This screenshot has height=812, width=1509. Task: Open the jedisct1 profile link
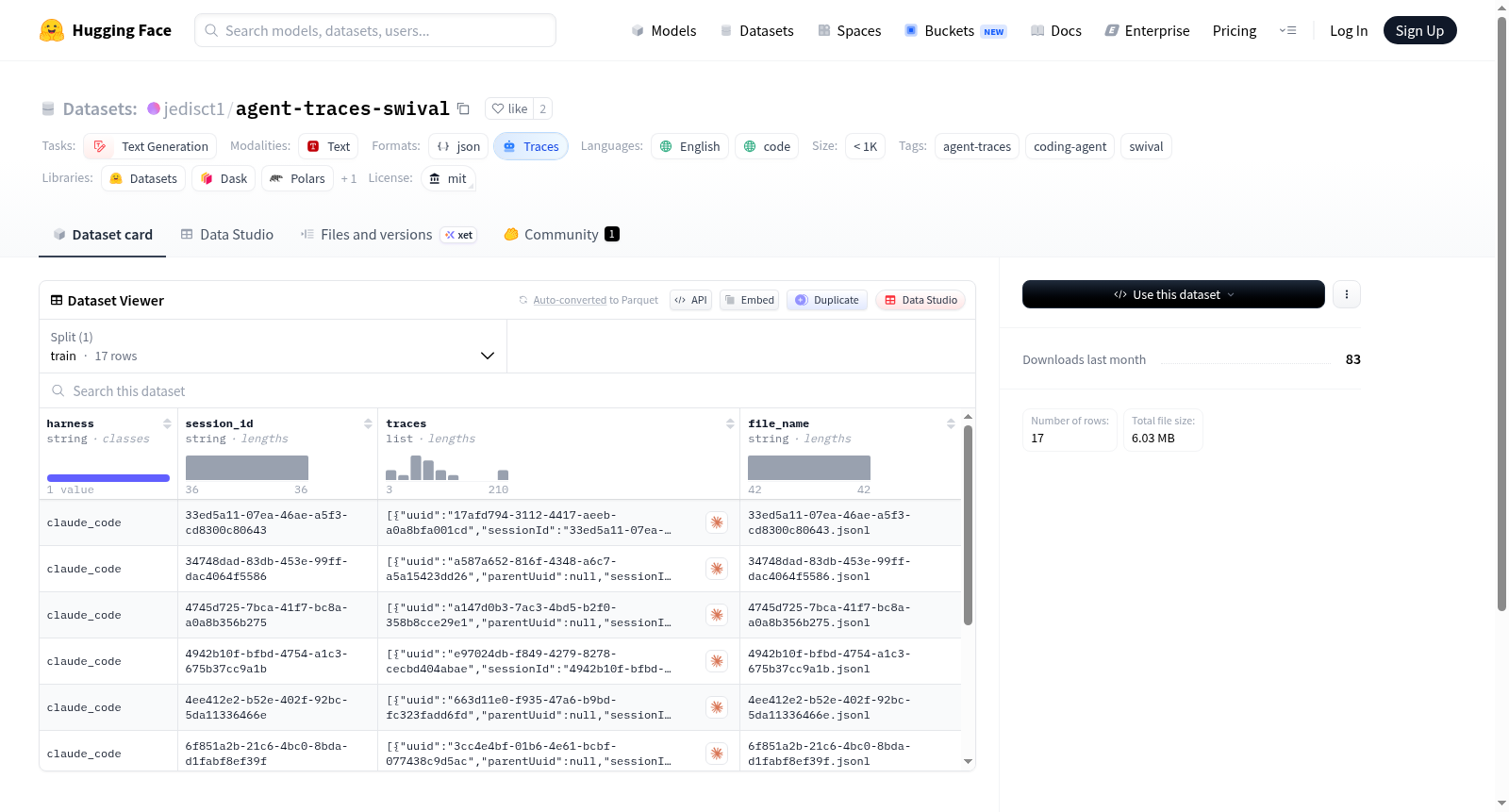(x=194, y=108)
